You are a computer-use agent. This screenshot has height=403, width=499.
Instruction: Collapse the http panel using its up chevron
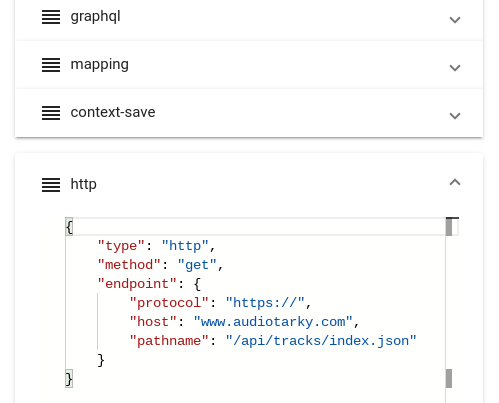pos(455,182)
